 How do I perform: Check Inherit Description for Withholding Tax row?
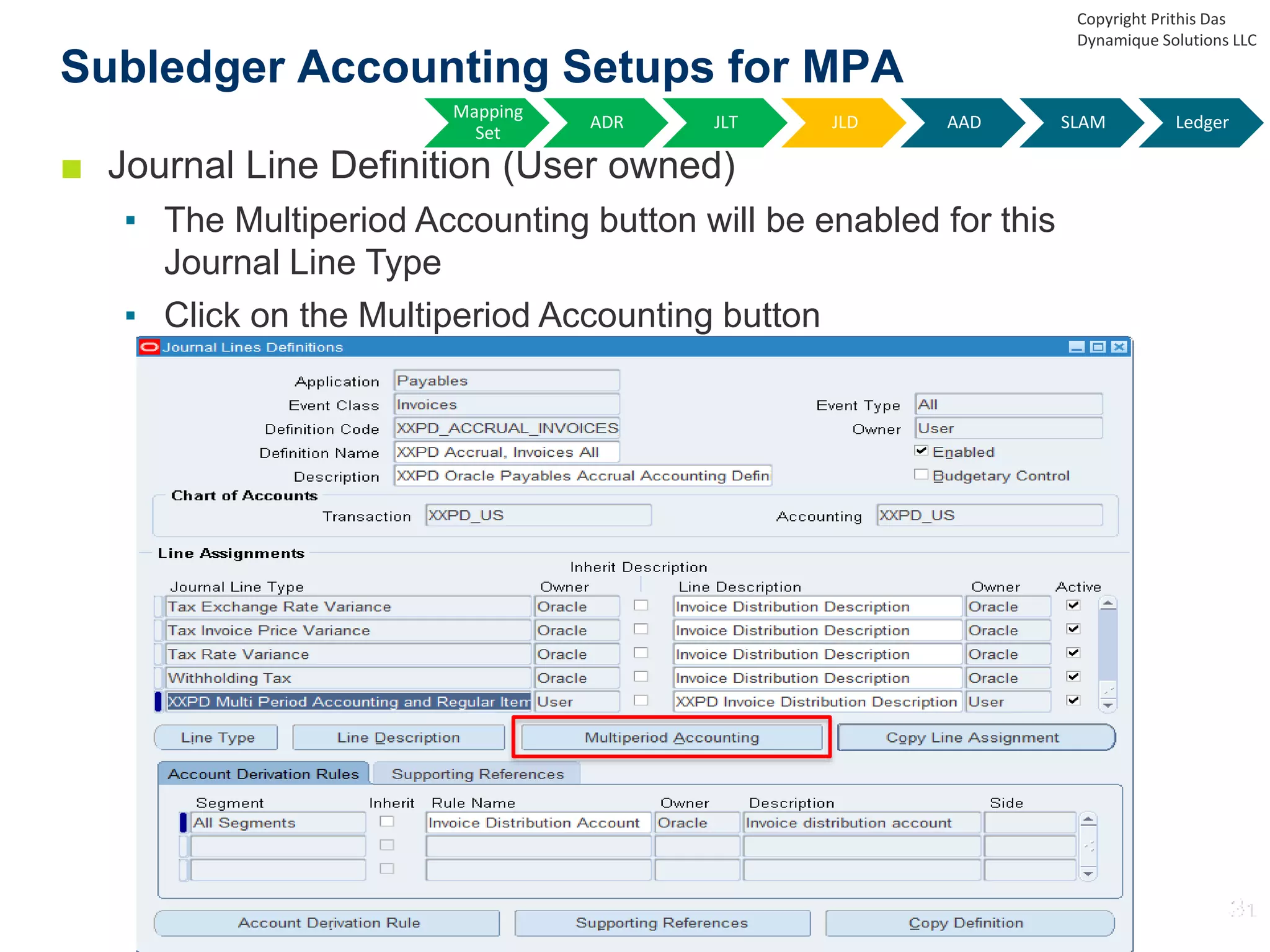[x=641, y=676]
